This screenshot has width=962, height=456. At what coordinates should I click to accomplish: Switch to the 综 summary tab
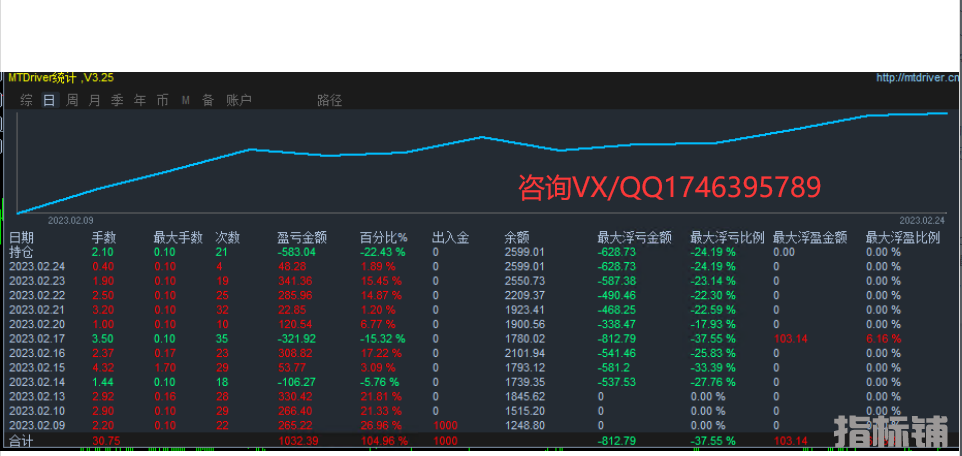(27, 100)
